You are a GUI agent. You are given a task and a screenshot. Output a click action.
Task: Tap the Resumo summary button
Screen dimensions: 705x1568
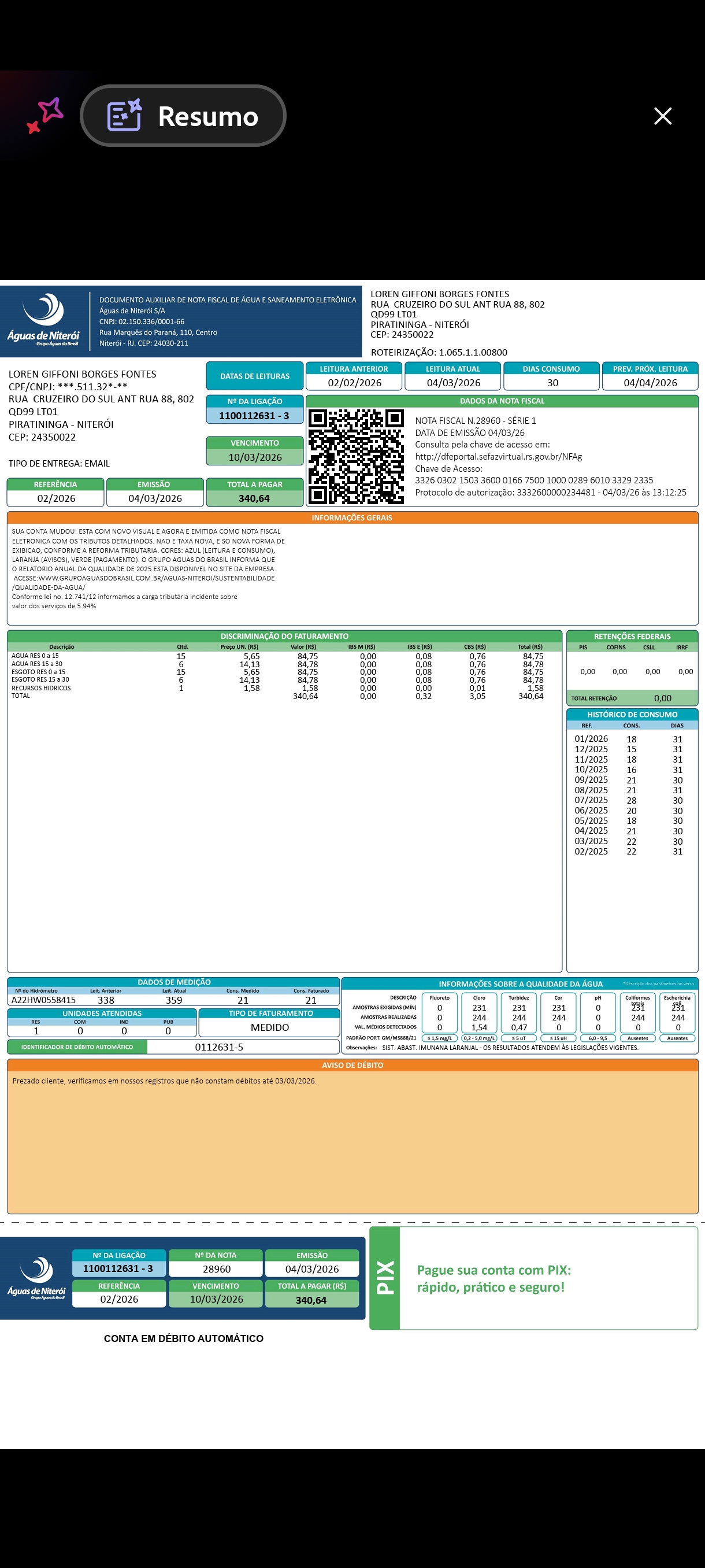click(x=183, y=116)
